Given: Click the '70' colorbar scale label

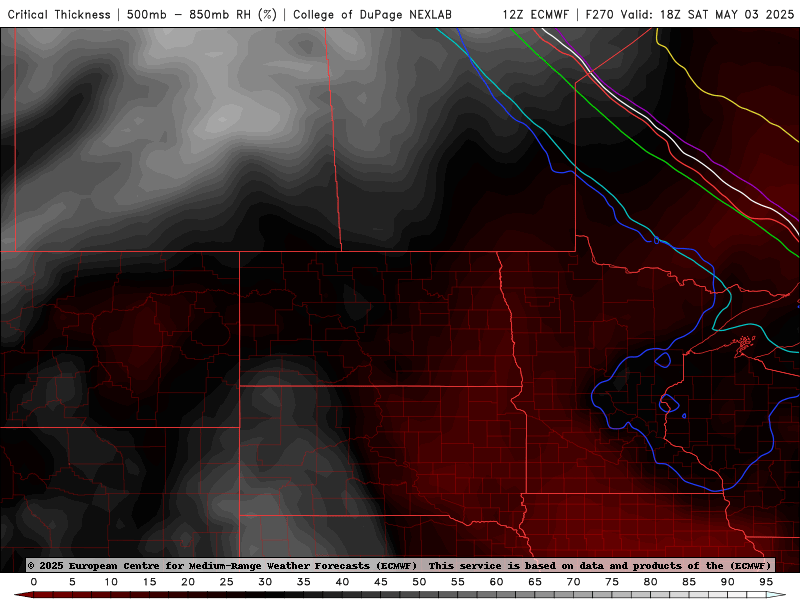Looking at the screenshot, I should coord(573,582).
